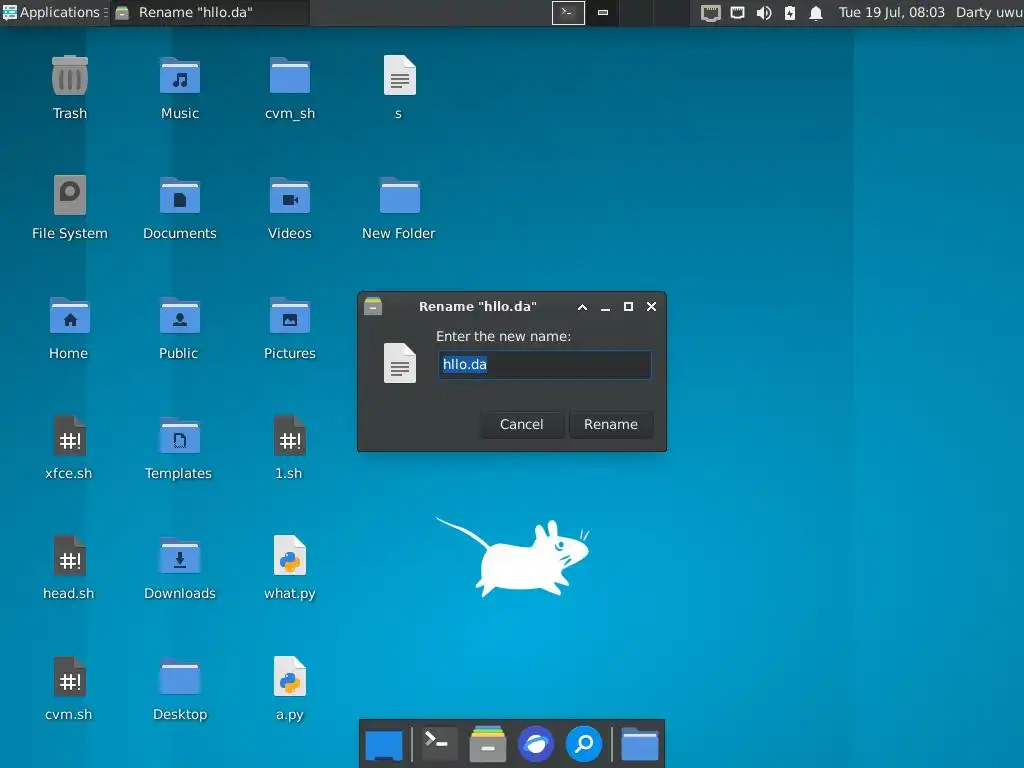The image size is (1024, 768).
Task: Minimize the rename dialog
Action: (x=605, y=307)
